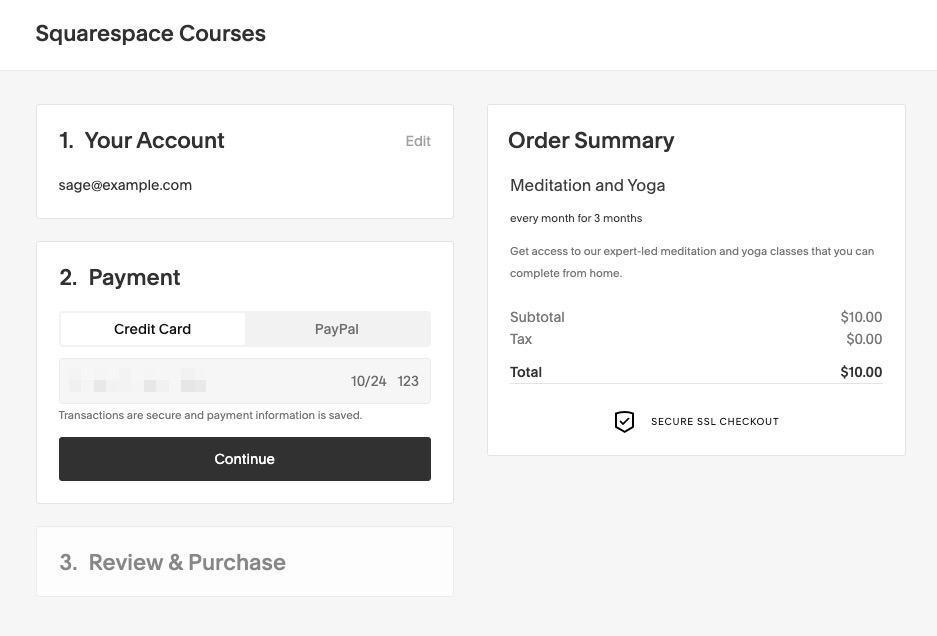This screenshot has width=937, height=636.
Task: Click the Payment step heading
Action: click(x=120, y=278)
